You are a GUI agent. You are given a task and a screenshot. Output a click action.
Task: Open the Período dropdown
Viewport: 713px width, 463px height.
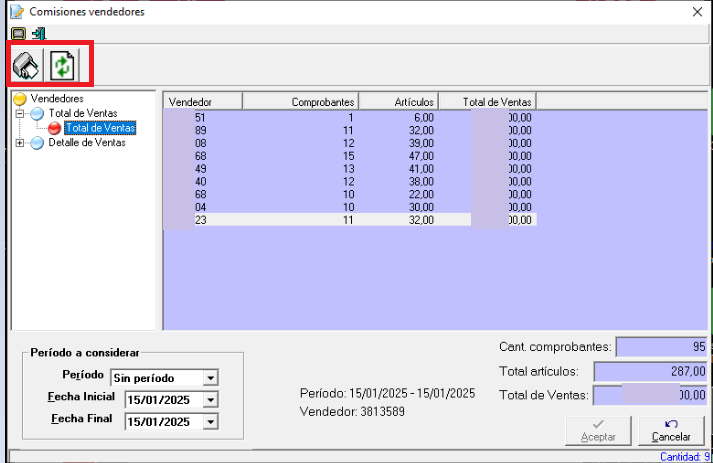pyautogui.click(x=210, y=378)
